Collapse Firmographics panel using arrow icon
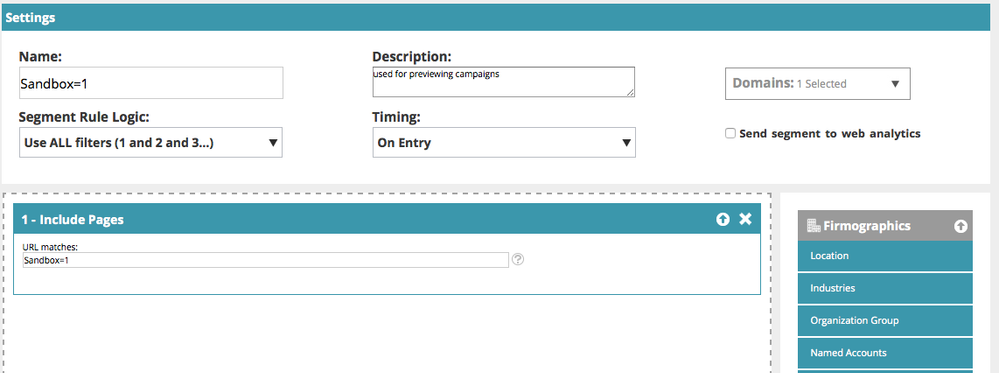This screenshot has width=999, height=373. pos(961,226)
